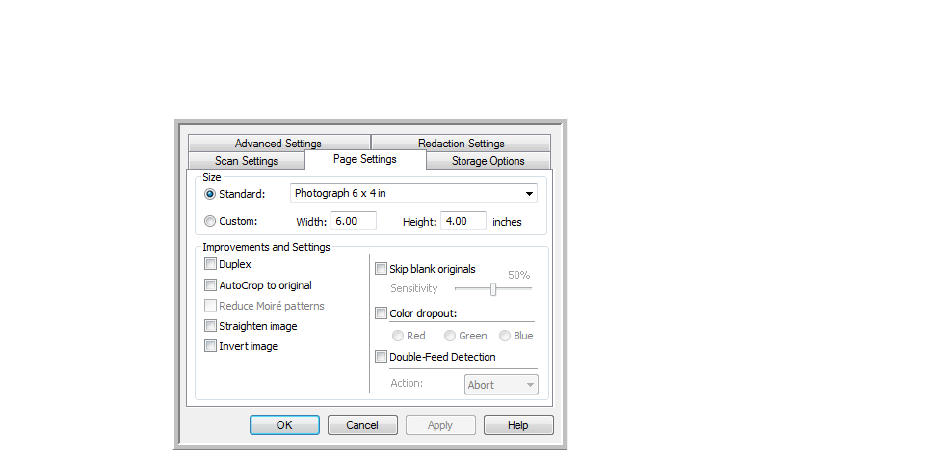936x450 pixels.
Task: Enable the Duplex checkbox
Action: pos(210,264)
